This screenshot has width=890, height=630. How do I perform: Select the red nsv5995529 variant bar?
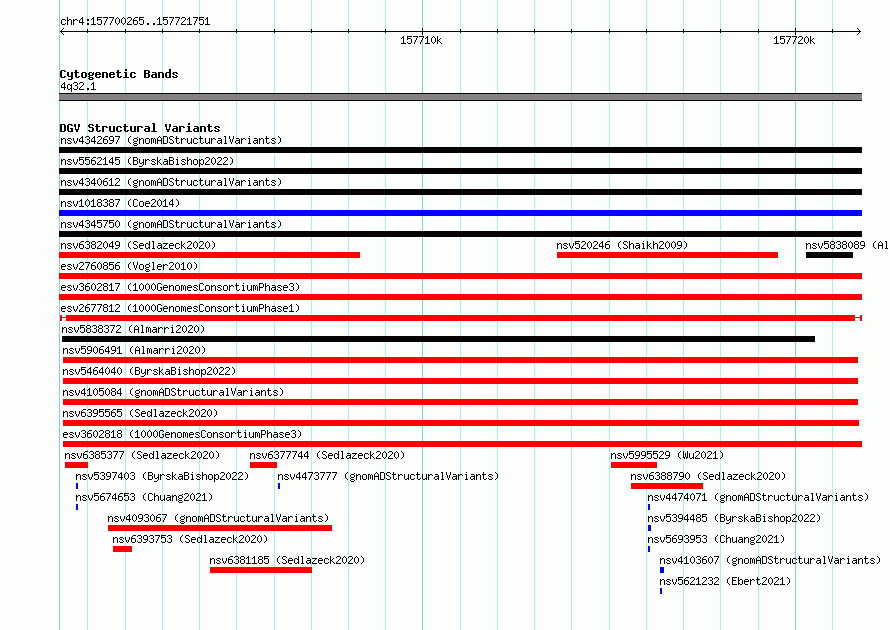coord(633,465)
